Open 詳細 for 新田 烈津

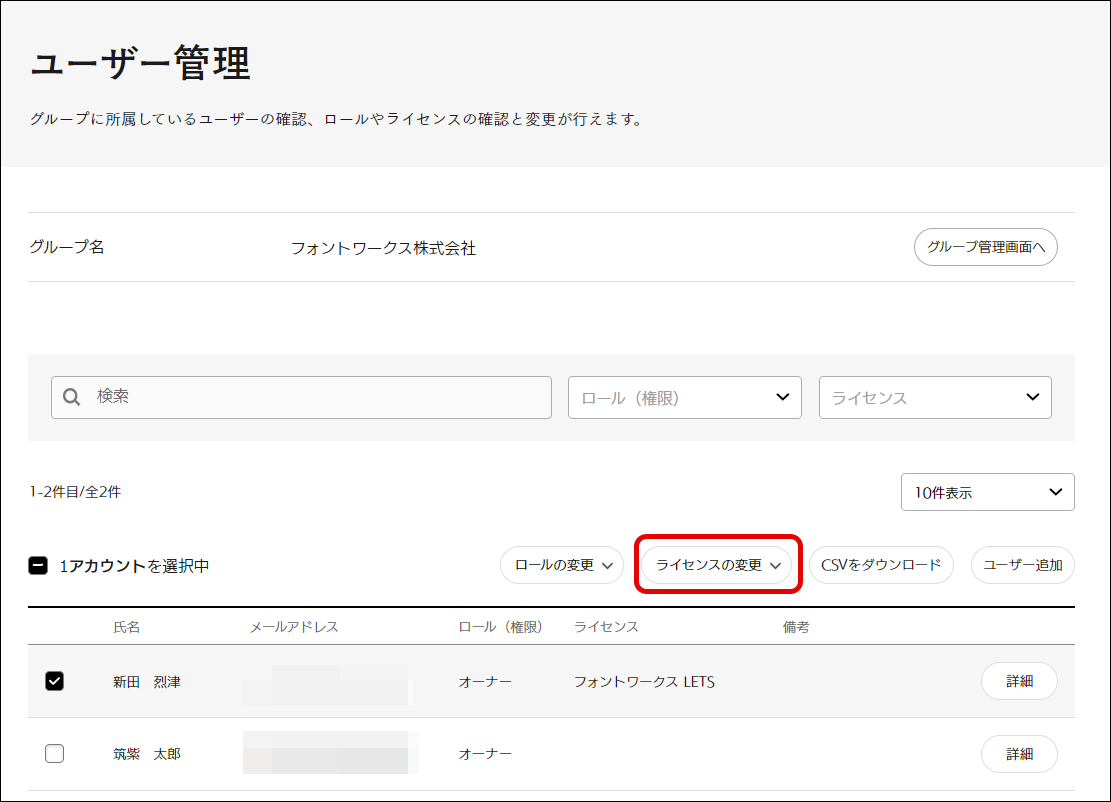tap(1018, 681)
